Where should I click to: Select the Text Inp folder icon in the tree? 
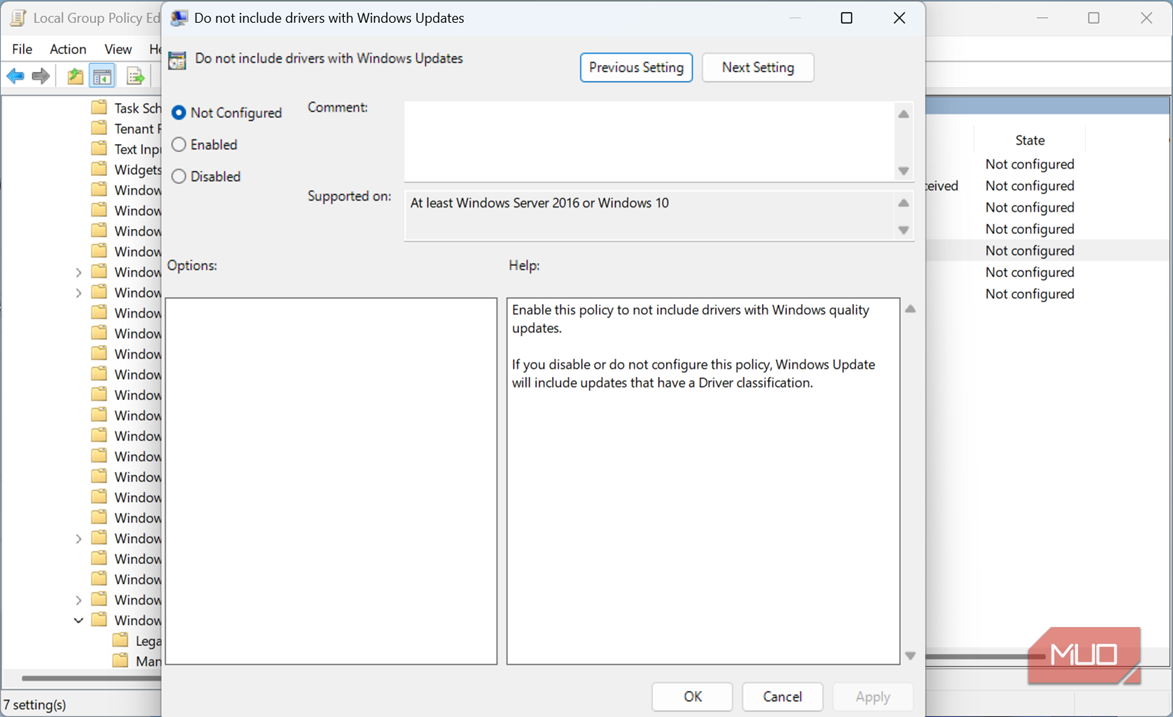(99, 148)
